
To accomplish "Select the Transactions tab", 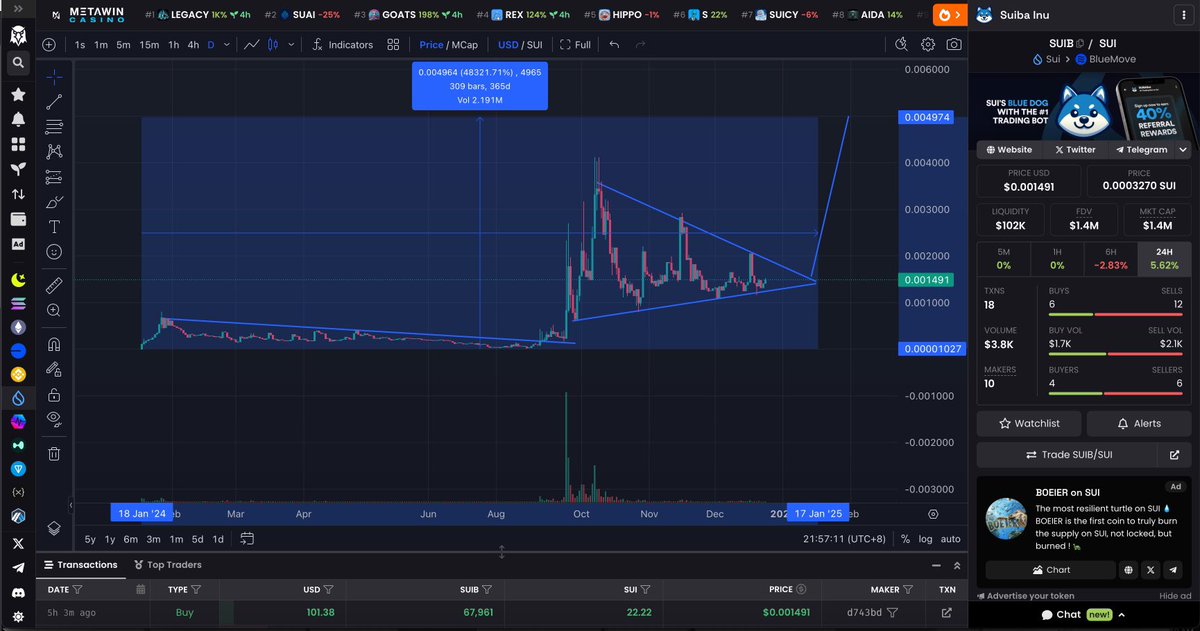I will point(80,565).
